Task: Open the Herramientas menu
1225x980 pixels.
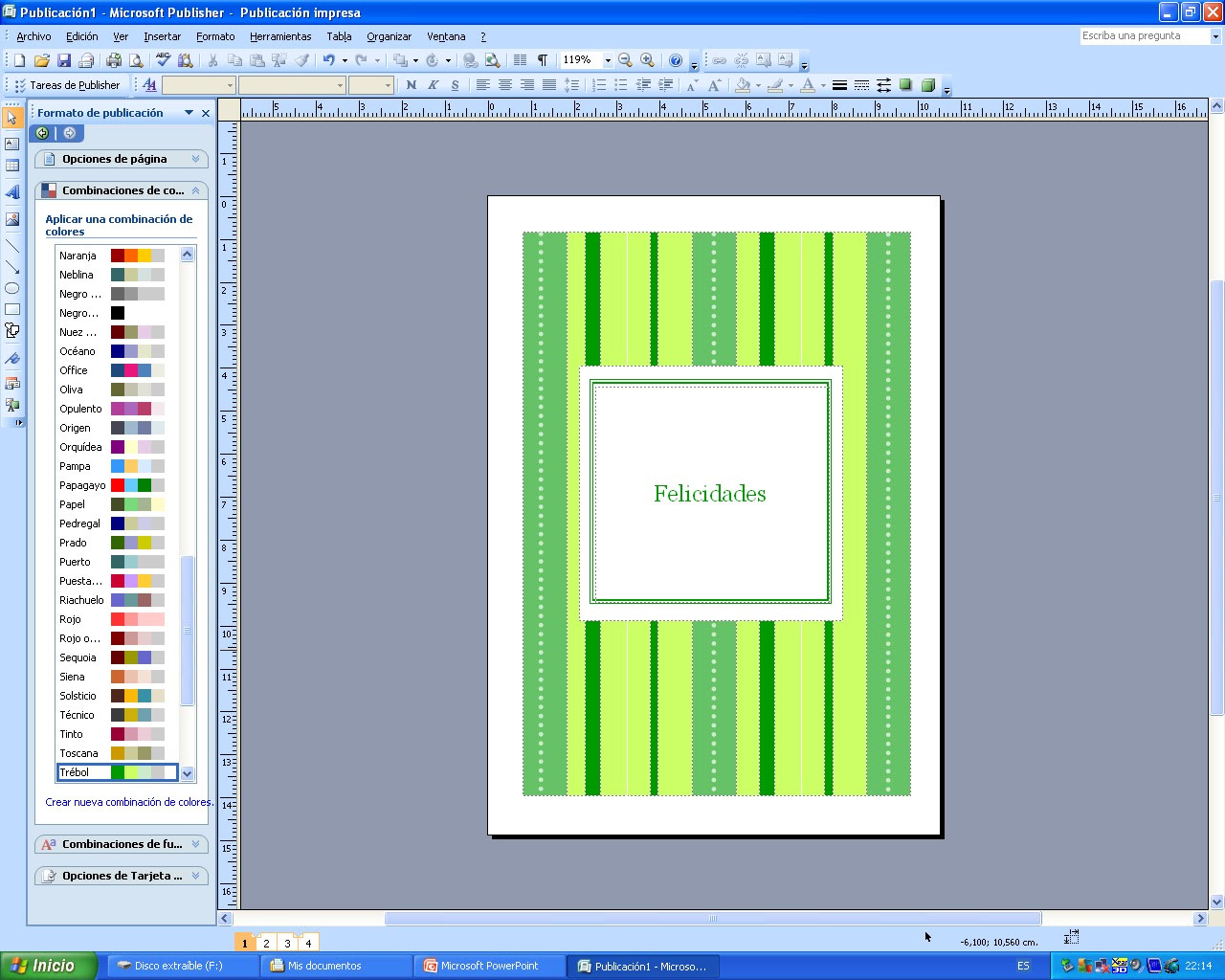Action: 279,36
